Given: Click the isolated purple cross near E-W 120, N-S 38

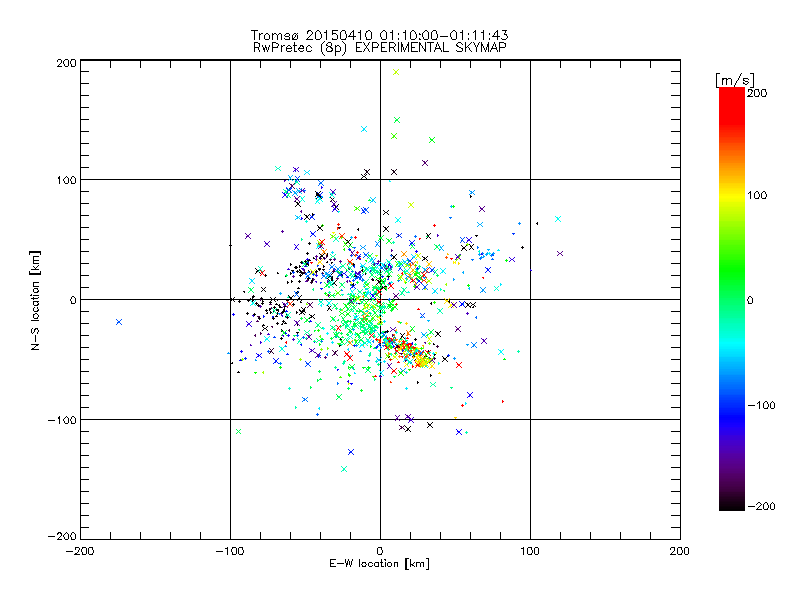Looking at the screenshot, I should (560, 254).
